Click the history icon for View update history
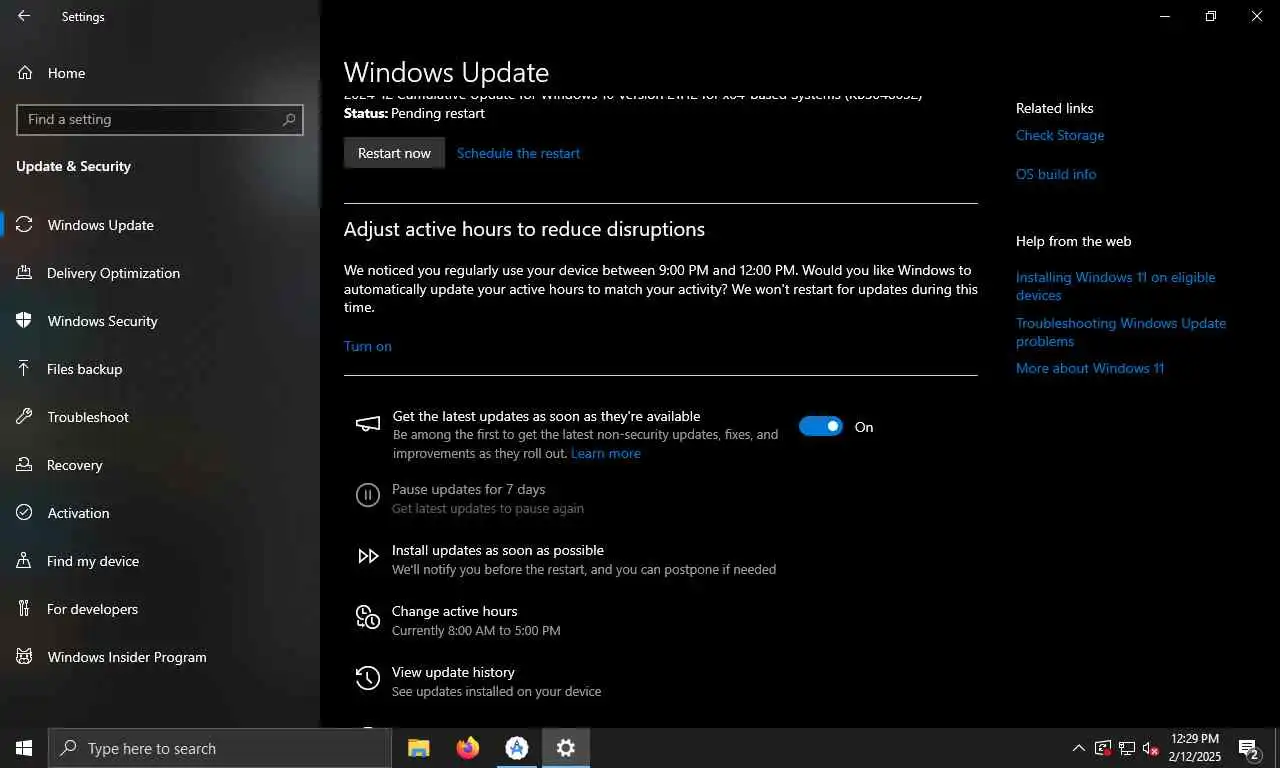Screen dimensions: 1280x768 coord(368,678)
